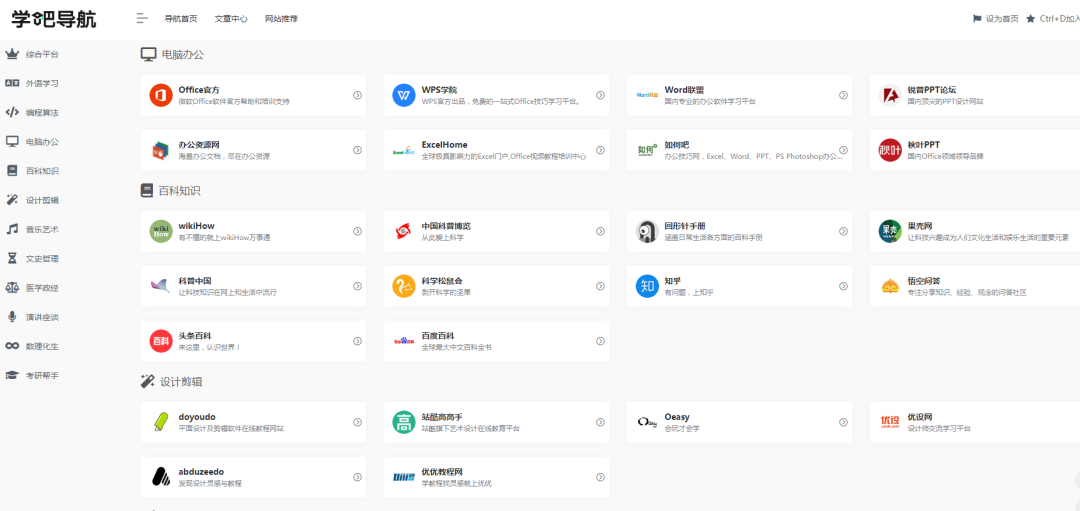This screenshot has width=1080, height=511.
Task: Select 百科知识 in the sidebar
Action: click(x=42, y=171)
